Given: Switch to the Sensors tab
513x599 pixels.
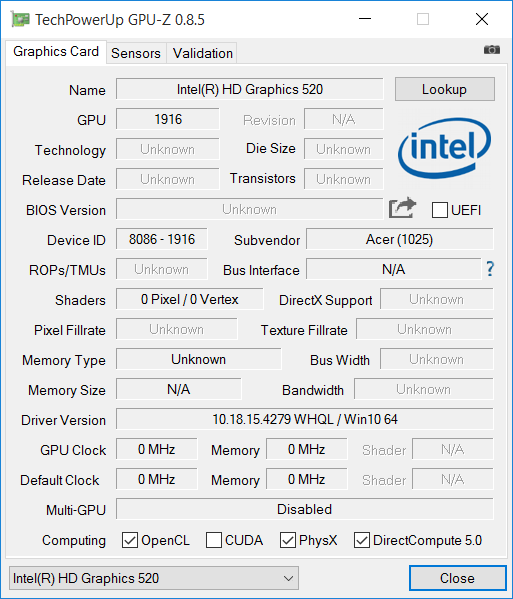Looking at the screenshot, I should coord(136,53).
